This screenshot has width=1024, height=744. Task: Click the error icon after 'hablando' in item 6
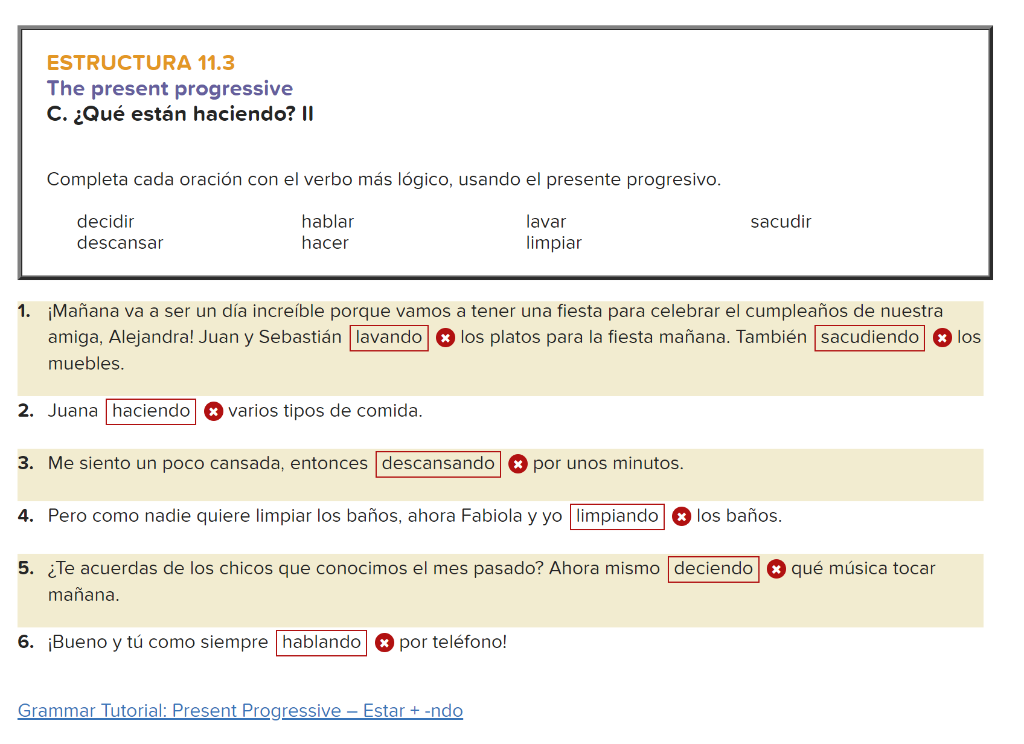click(x=384, y=643)
